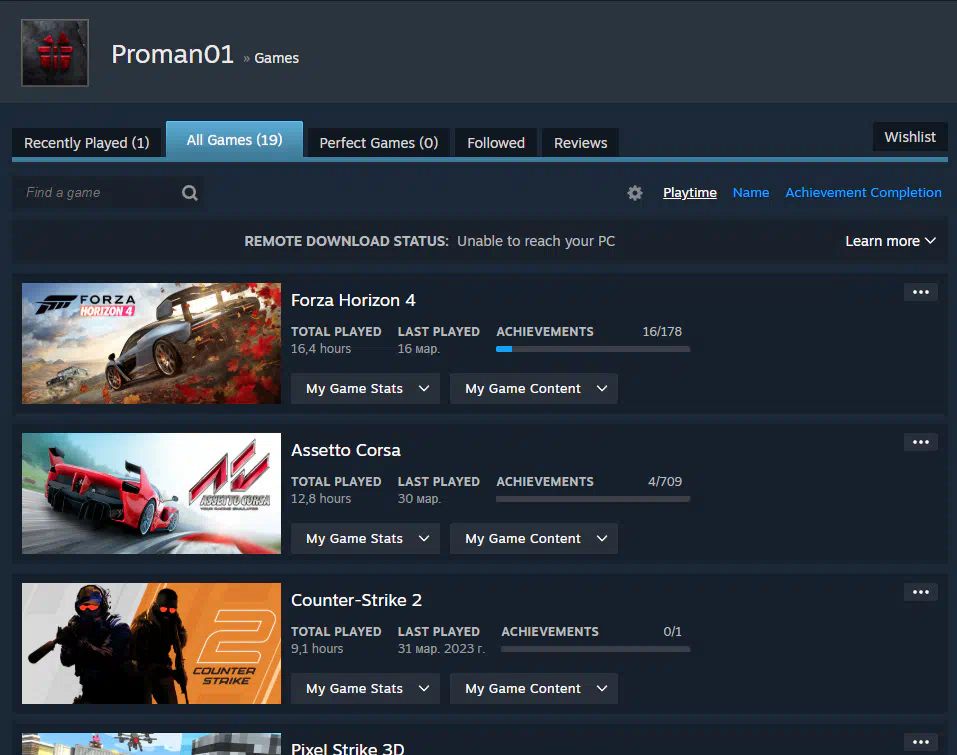The height and width of the screenshot is (755, 957).
Task: Click the Unable to reach your PC status
Action: click(536, 241)
